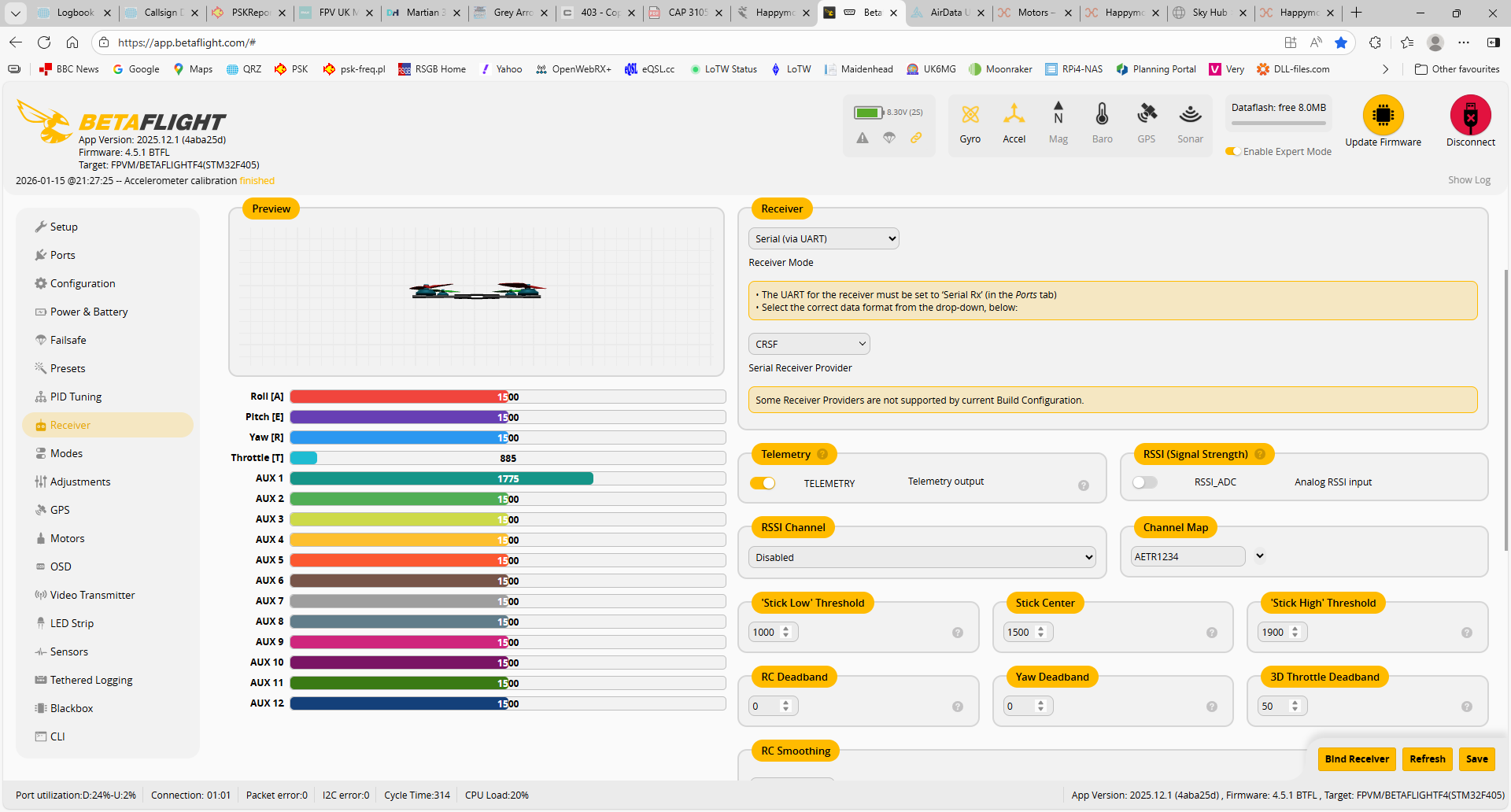Expand the RSSI Channel Disabled dropdown
Image resolution: width=1511 pixels, height=812 pixels.
pyautogui.click(x=922, y=557)
